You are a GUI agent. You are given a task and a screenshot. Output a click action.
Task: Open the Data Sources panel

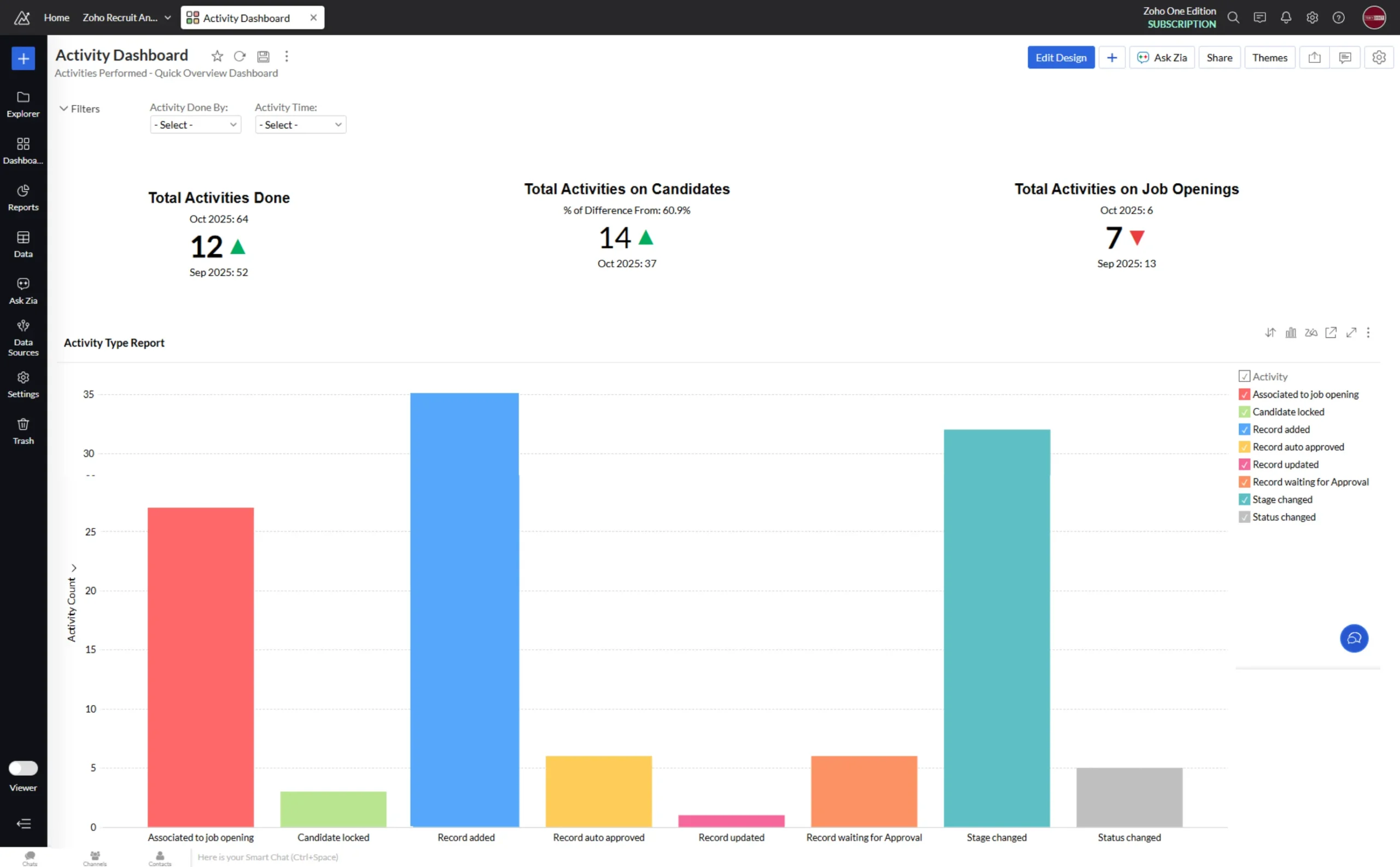tap(23, 337)
